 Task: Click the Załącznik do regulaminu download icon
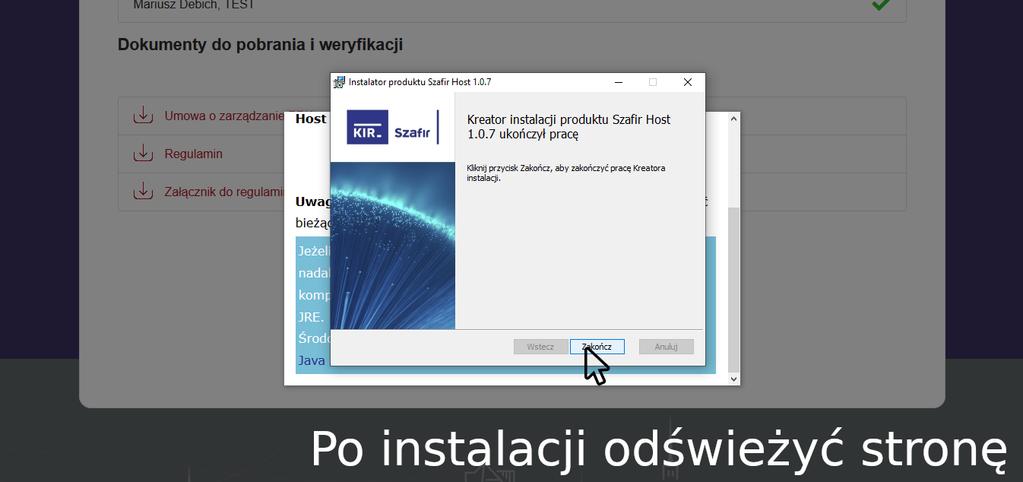pyautogui.click(x=142, y=191)
